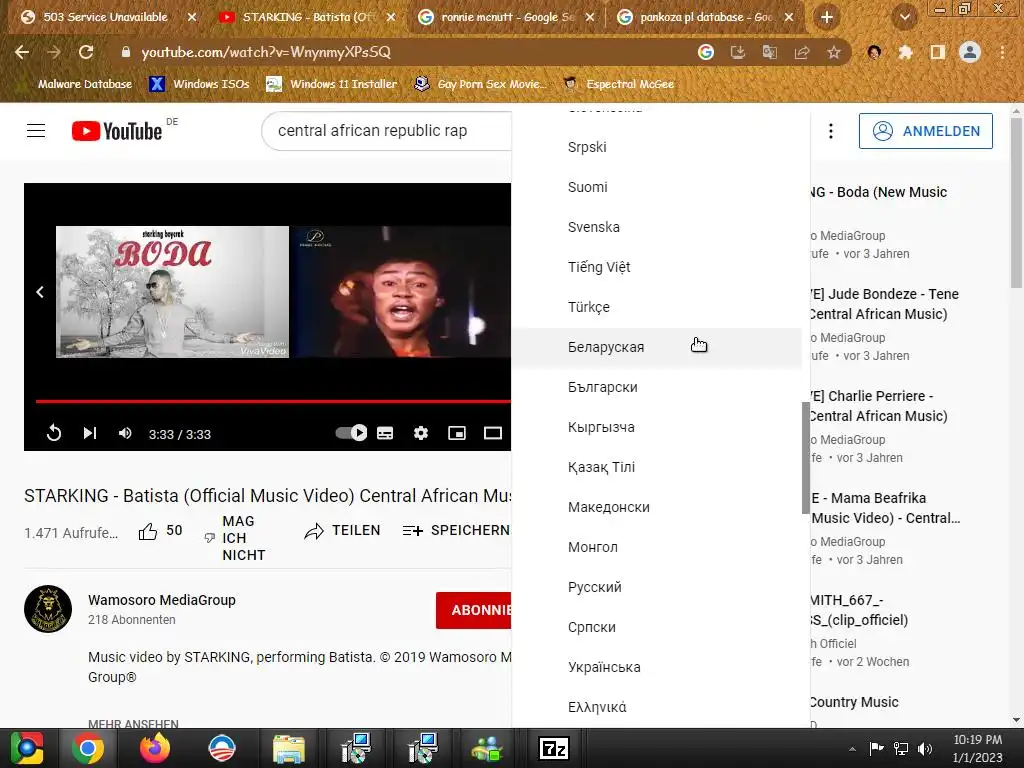The height and width of the screenshot is (768, 1024).
Task: Go to the YouTube home logo
Action: point(117,131)
